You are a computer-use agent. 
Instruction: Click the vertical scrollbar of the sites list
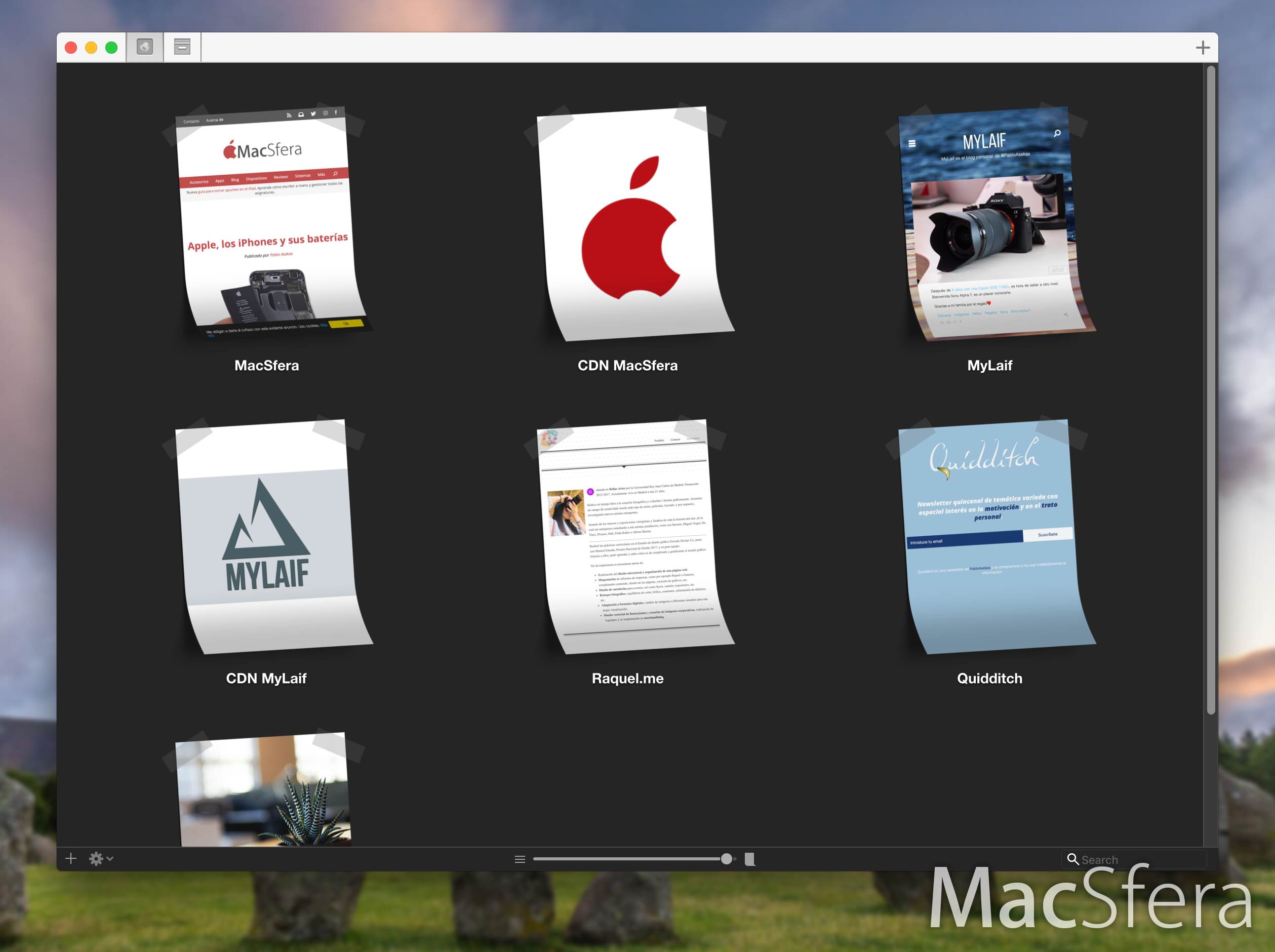tap(1211, 389)
